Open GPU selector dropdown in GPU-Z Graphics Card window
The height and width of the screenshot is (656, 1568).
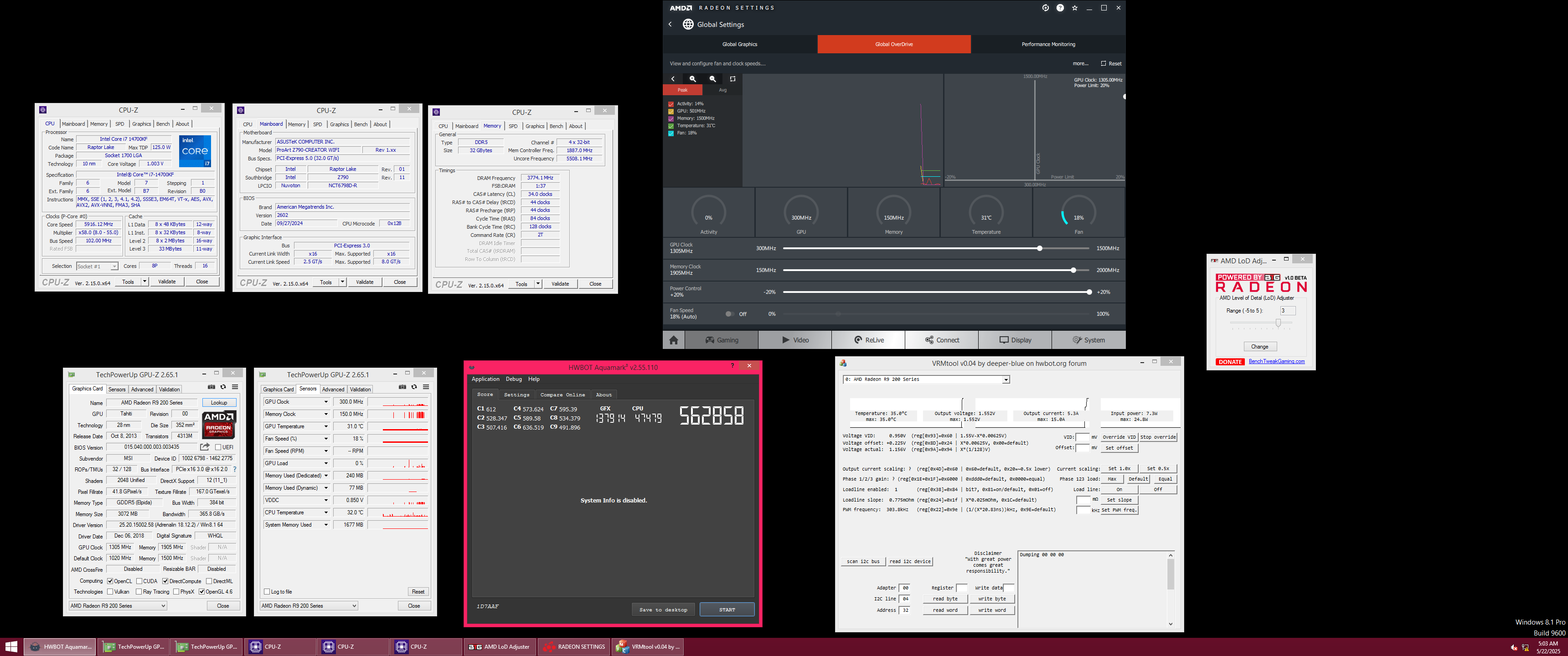[118, 605]
